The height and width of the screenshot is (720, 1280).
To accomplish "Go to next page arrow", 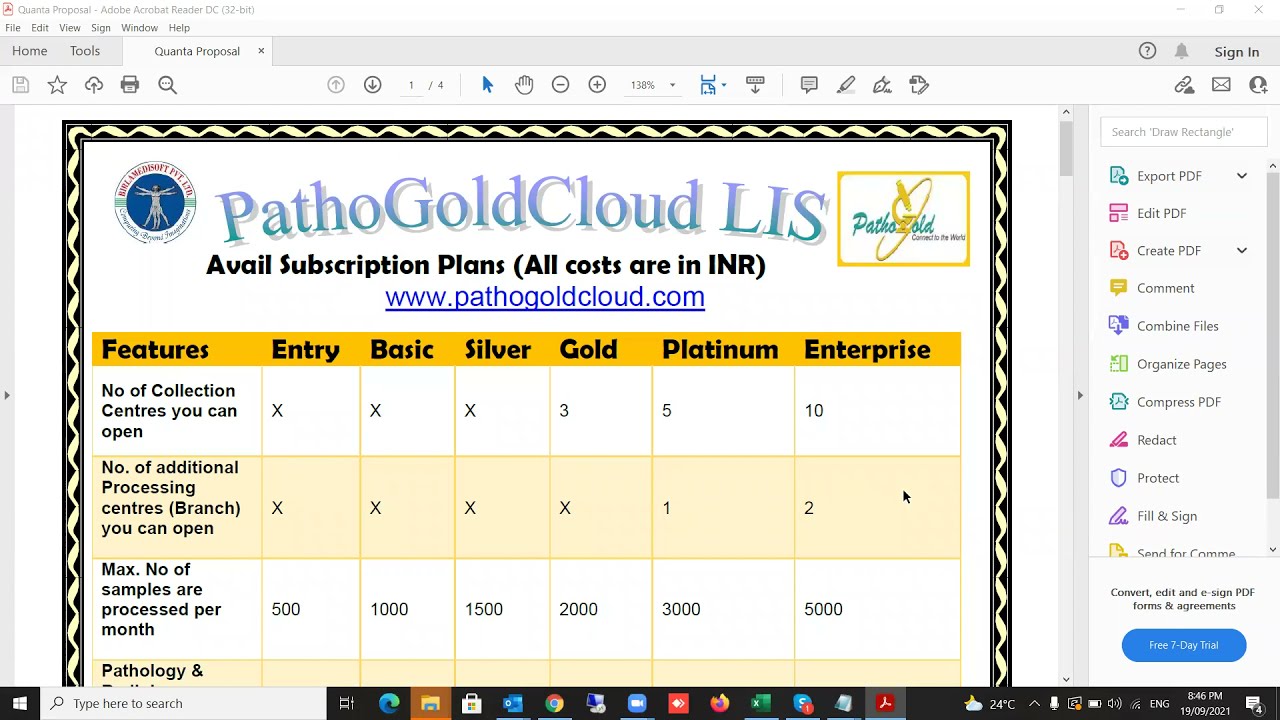I will 373,85.
